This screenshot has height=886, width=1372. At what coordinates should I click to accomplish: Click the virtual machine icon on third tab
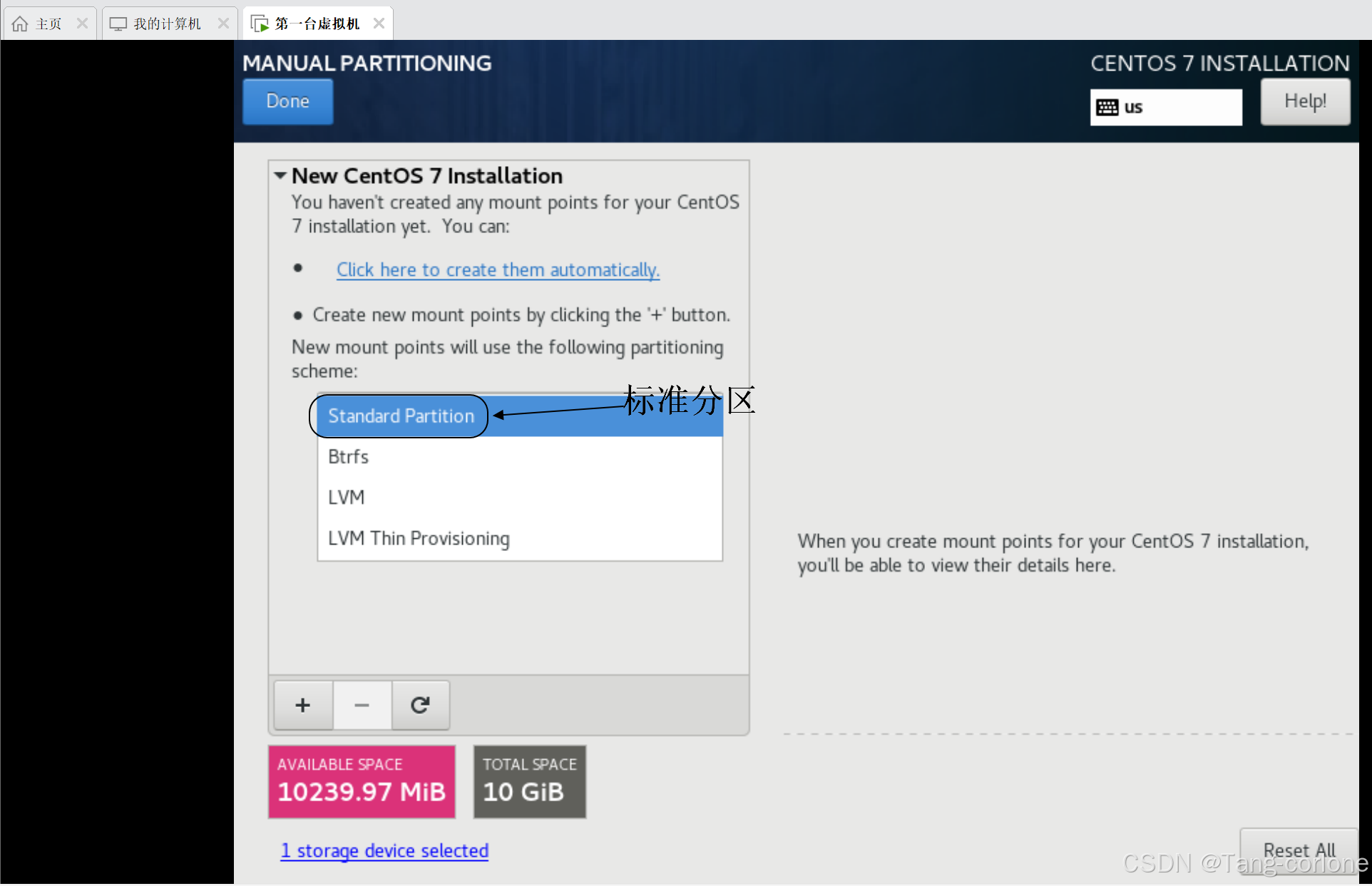click(260, 24)
